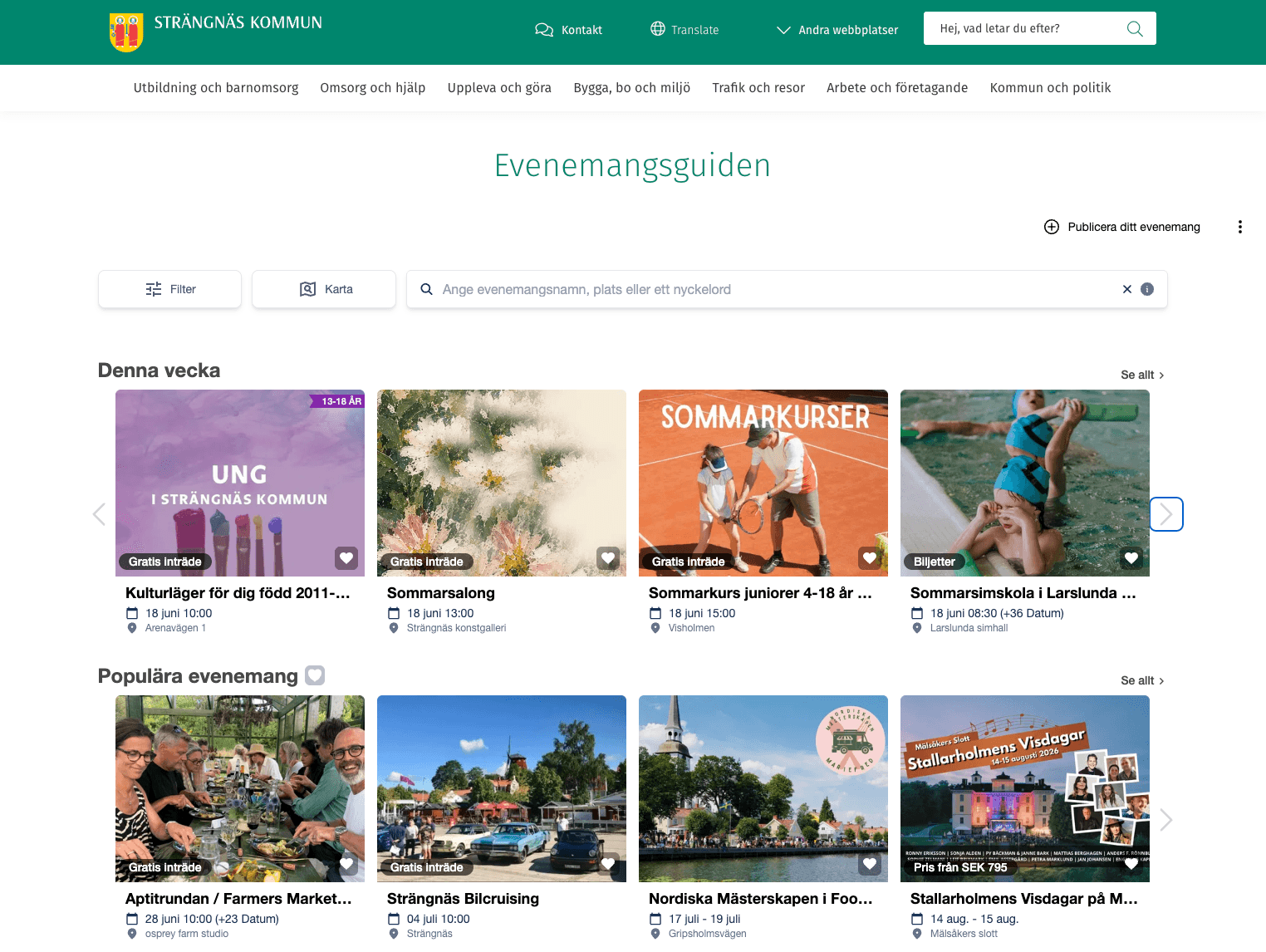This screenshot has width=1266, height=952.
Task: Open the Stallarholmens Visdagar poster thumbnail
Action: [1025, 788]
